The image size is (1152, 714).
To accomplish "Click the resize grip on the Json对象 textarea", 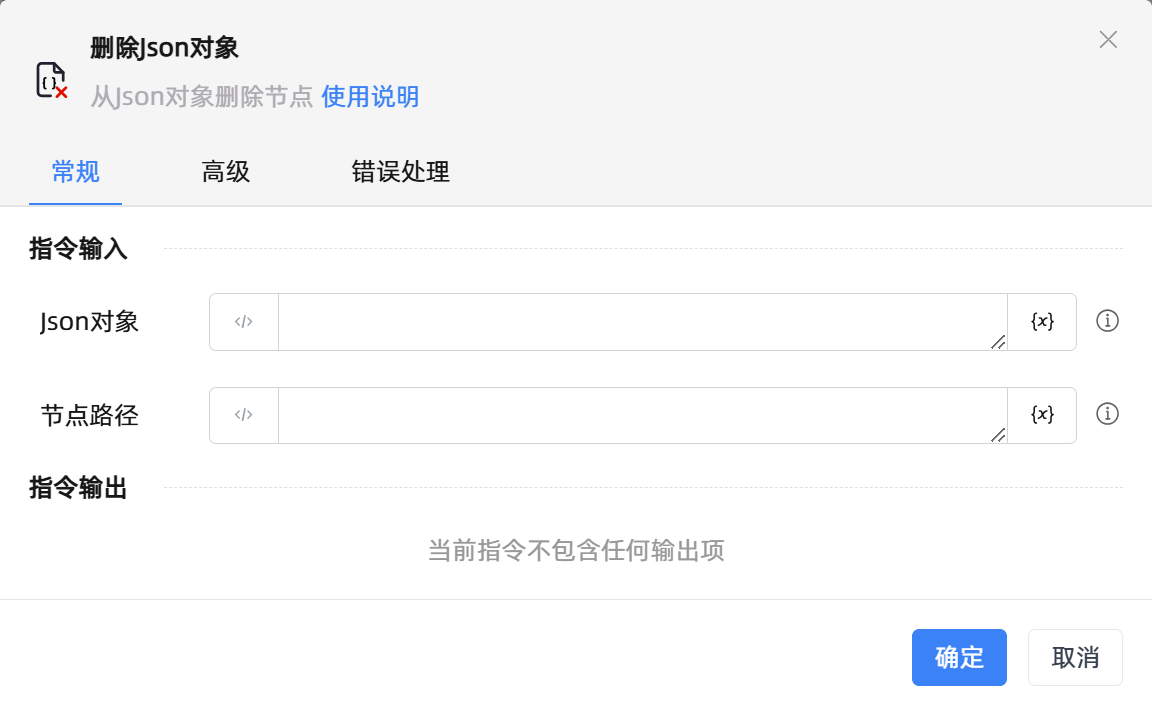I will point(997,344).
